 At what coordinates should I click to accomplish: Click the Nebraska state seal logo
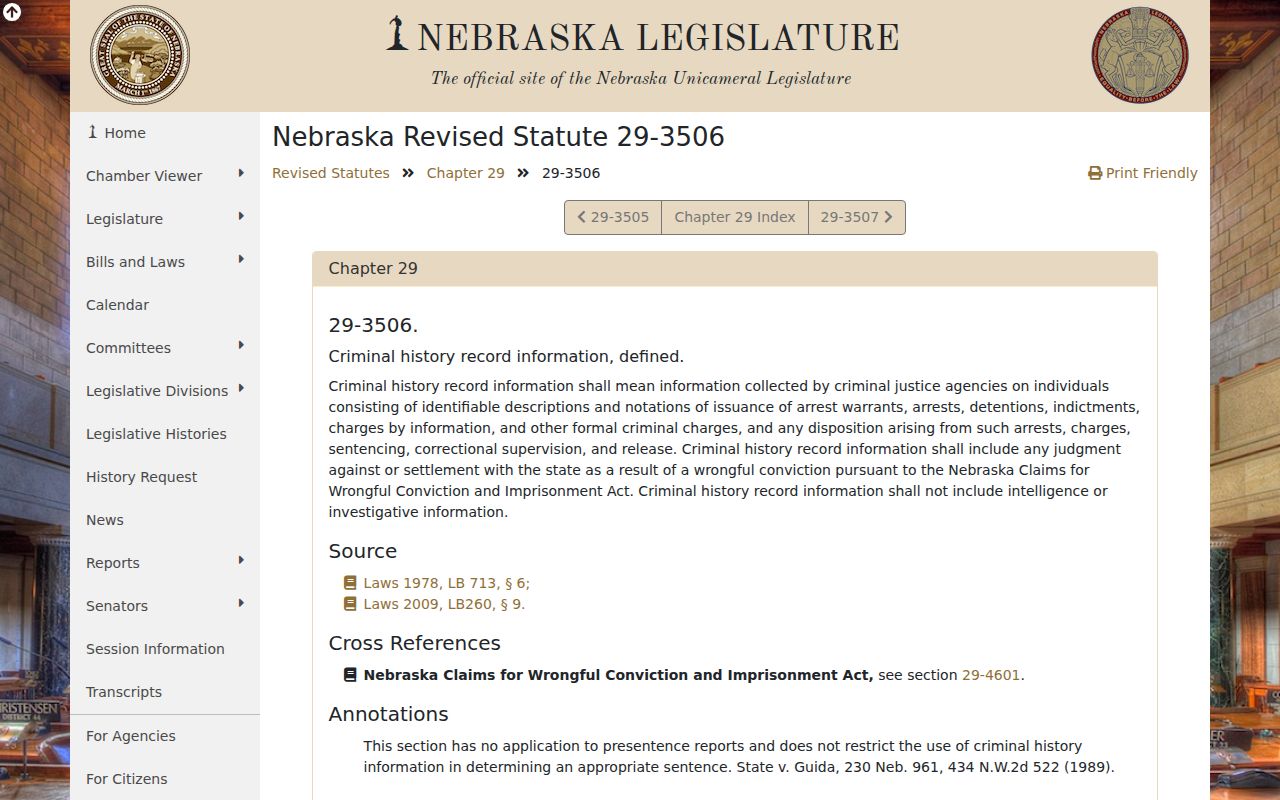(x=140, y=56)
